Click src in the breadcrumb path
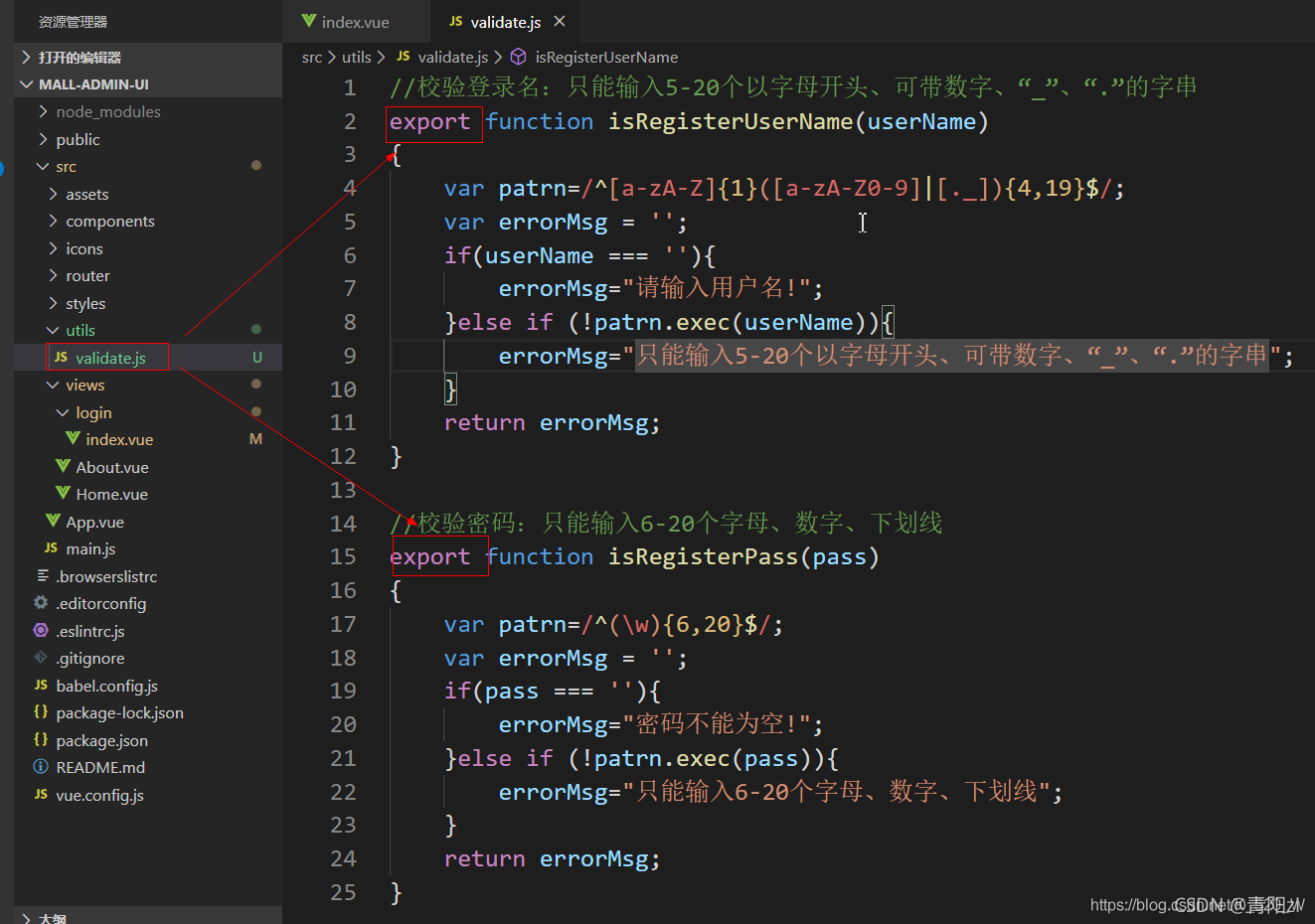 pyautogui.click(x=312, y=58)
